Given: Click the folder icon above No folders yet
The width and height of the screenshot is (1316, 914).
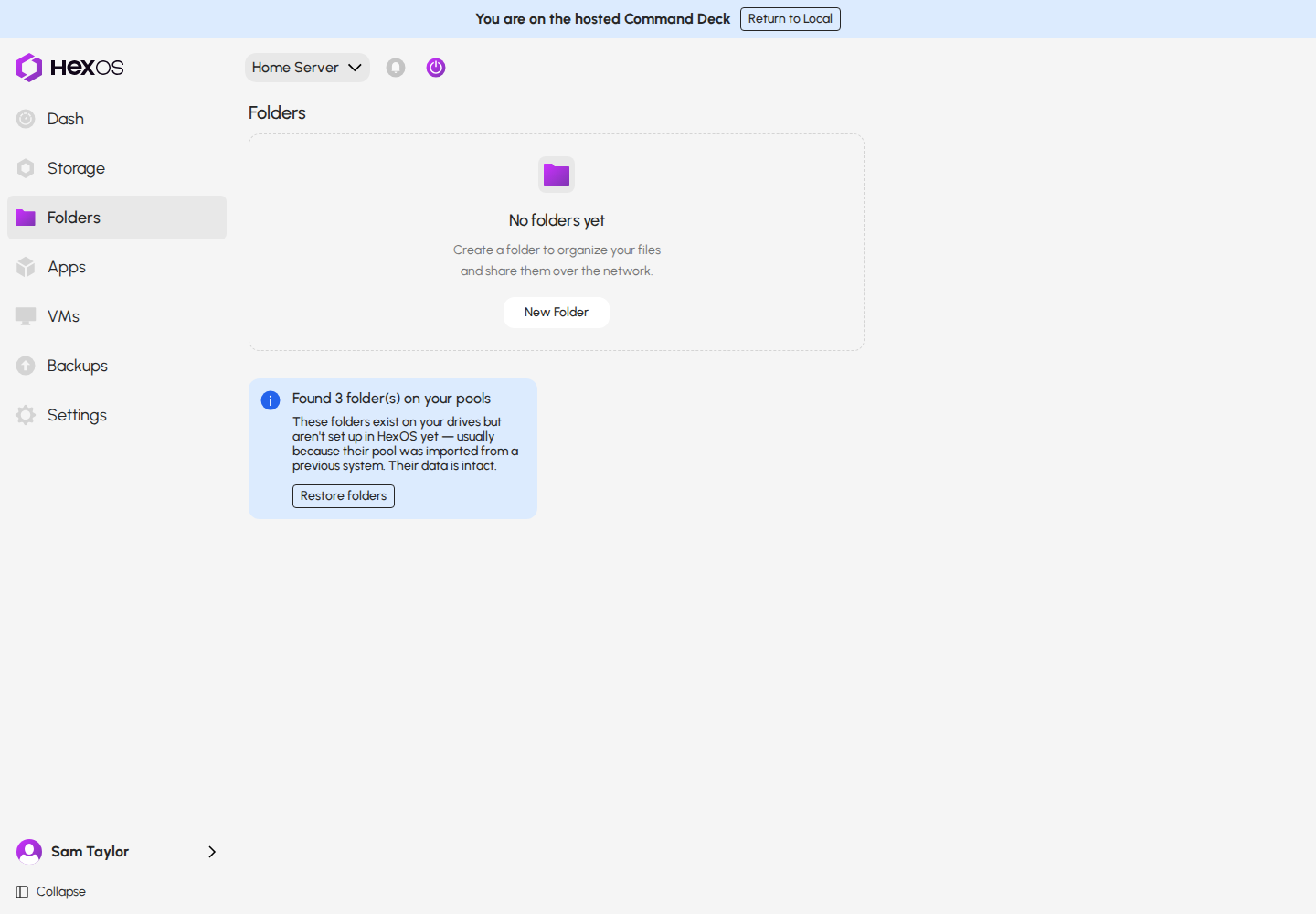Looking at the screenshot, I should click(557, 175).
